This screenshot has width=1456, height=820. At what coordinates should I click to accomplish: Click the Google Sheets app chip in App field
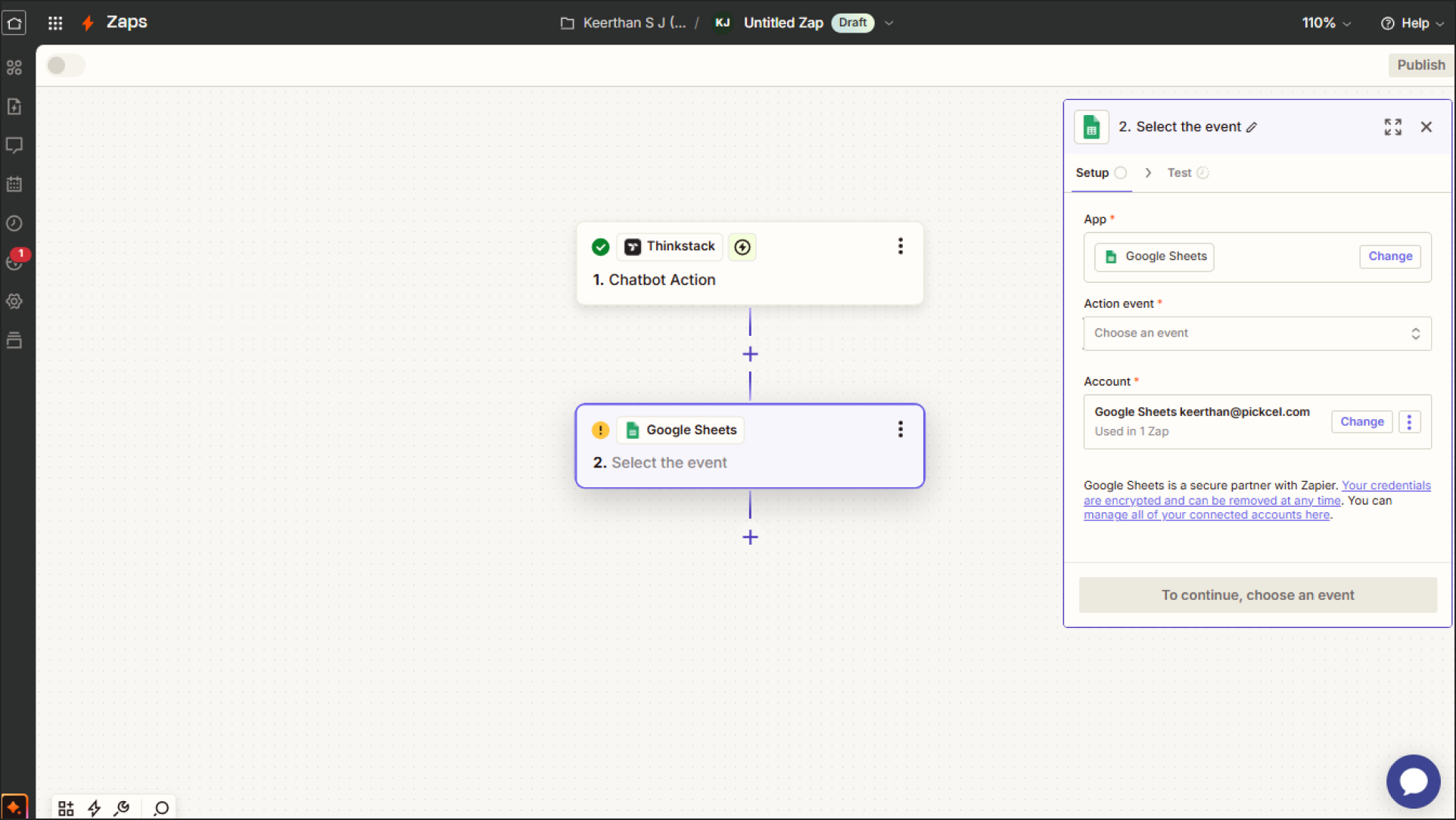(1154, 256)
